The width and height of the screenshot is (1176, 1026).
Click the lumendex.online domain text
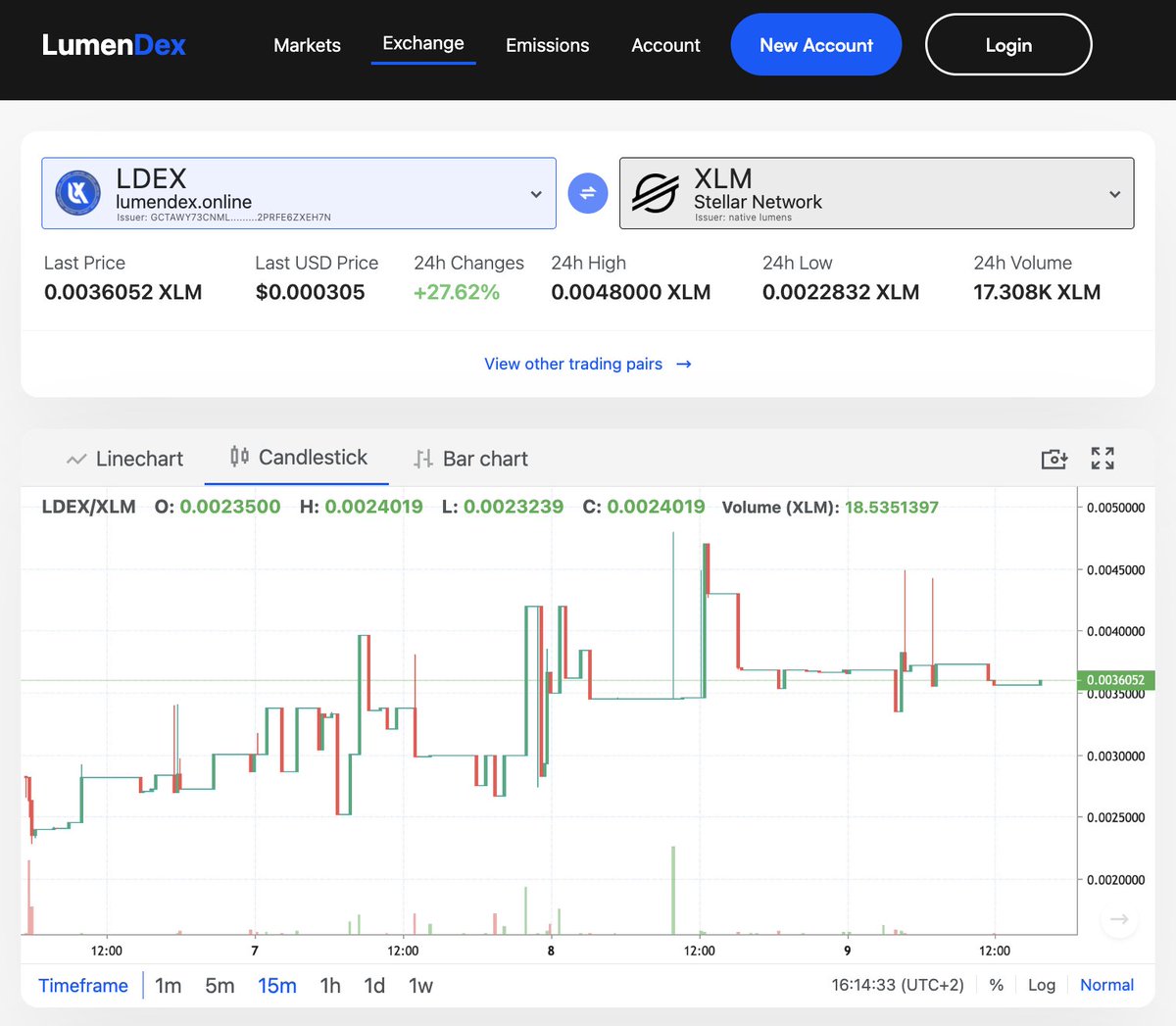tap(183, 202)
